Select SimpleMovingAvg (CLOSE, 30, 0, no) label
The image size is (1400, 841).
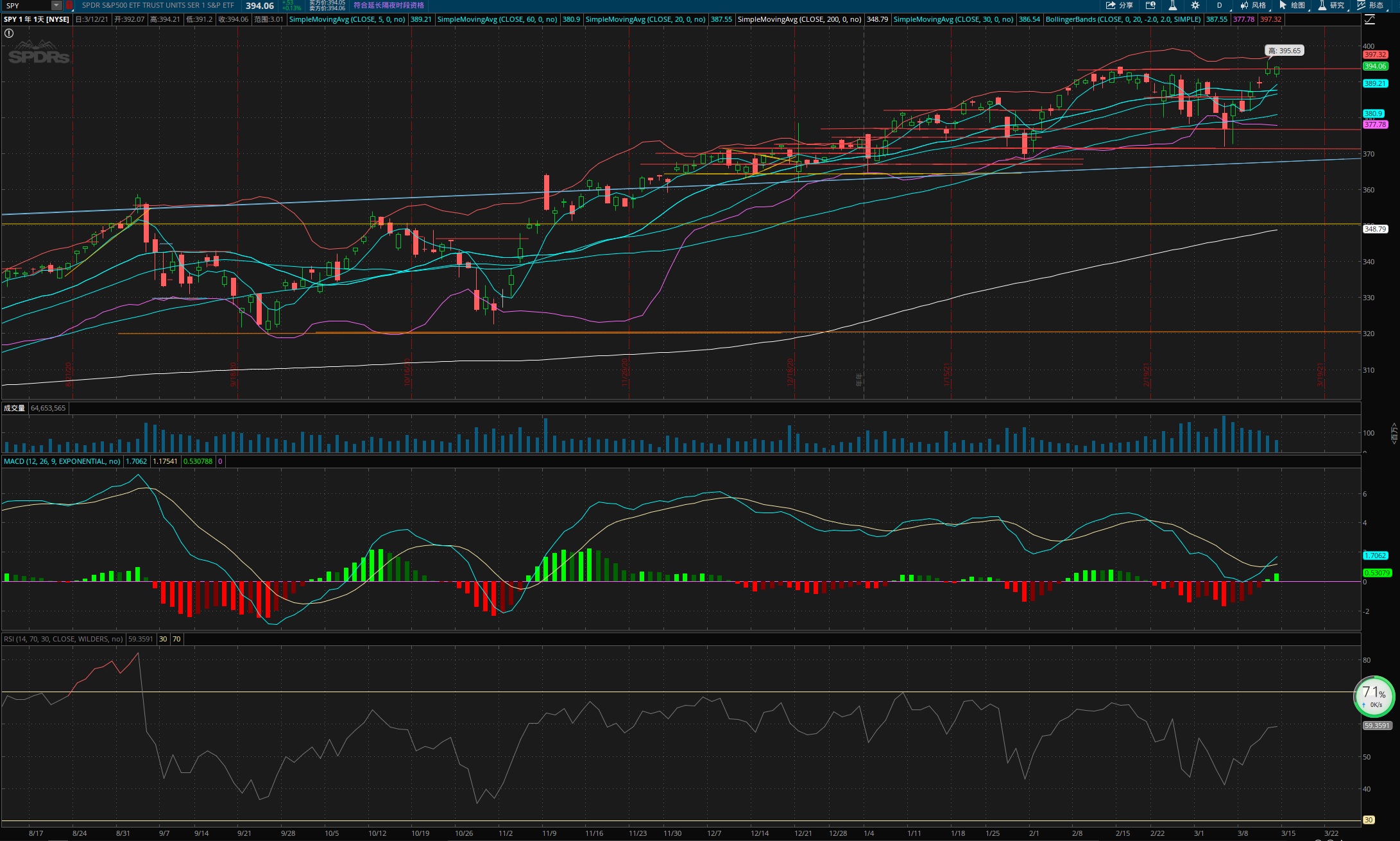point(953,19)
